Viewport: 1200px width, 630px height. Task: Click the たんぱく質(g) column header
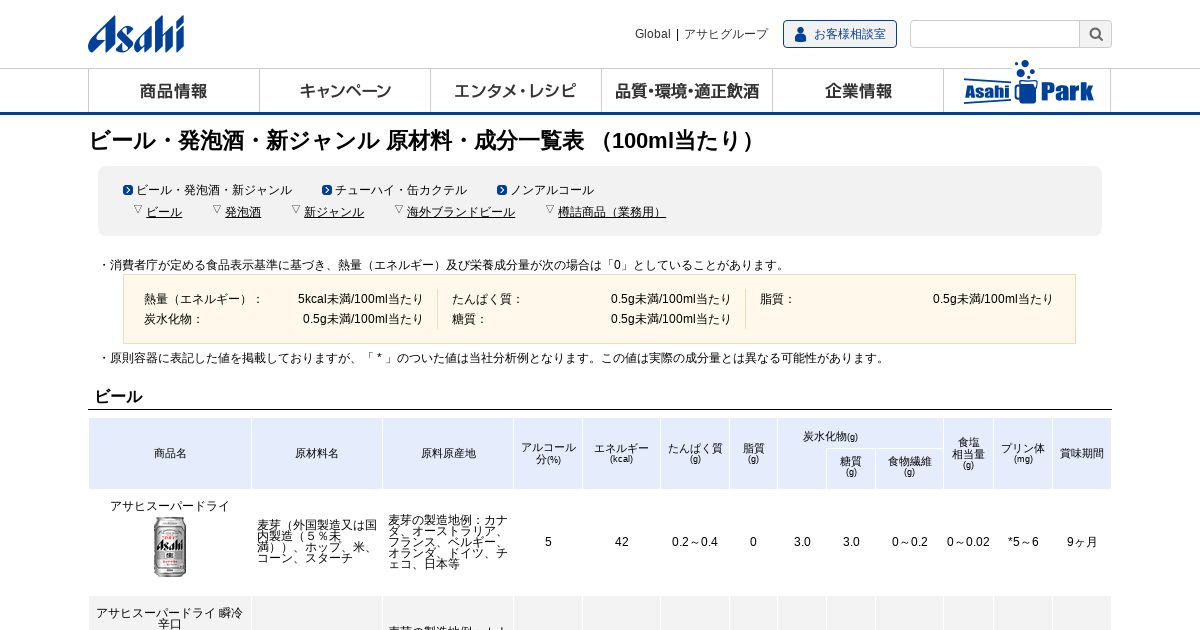tap(695, 453)
